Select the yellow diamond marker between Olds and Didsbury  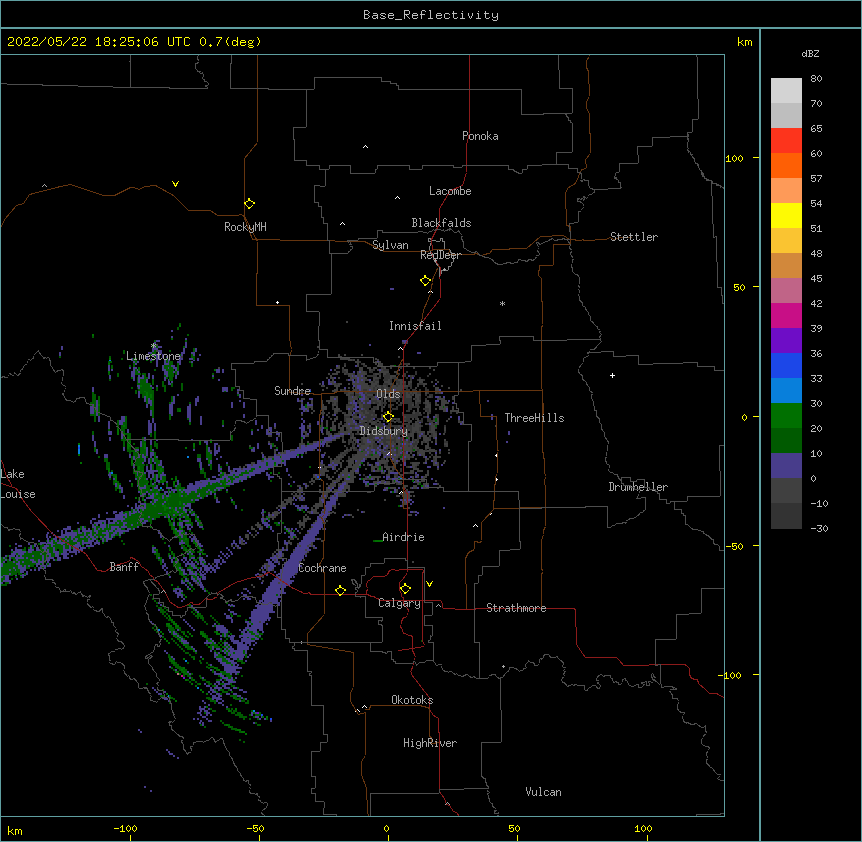click(x=388, y=417)
